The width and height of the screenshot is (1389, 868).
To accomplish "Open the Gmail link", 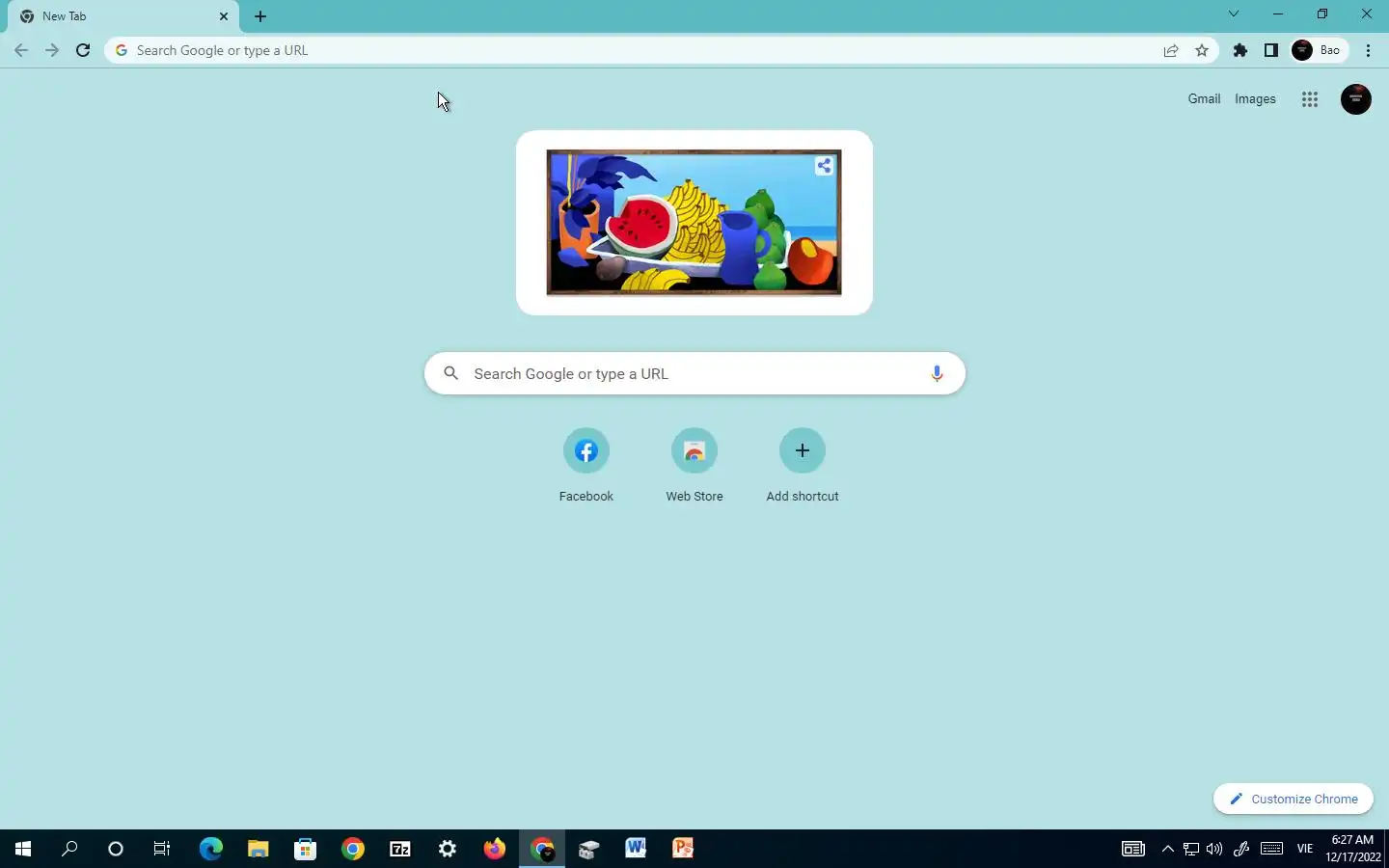I will pyautogui.click(x=1204, y=99).
